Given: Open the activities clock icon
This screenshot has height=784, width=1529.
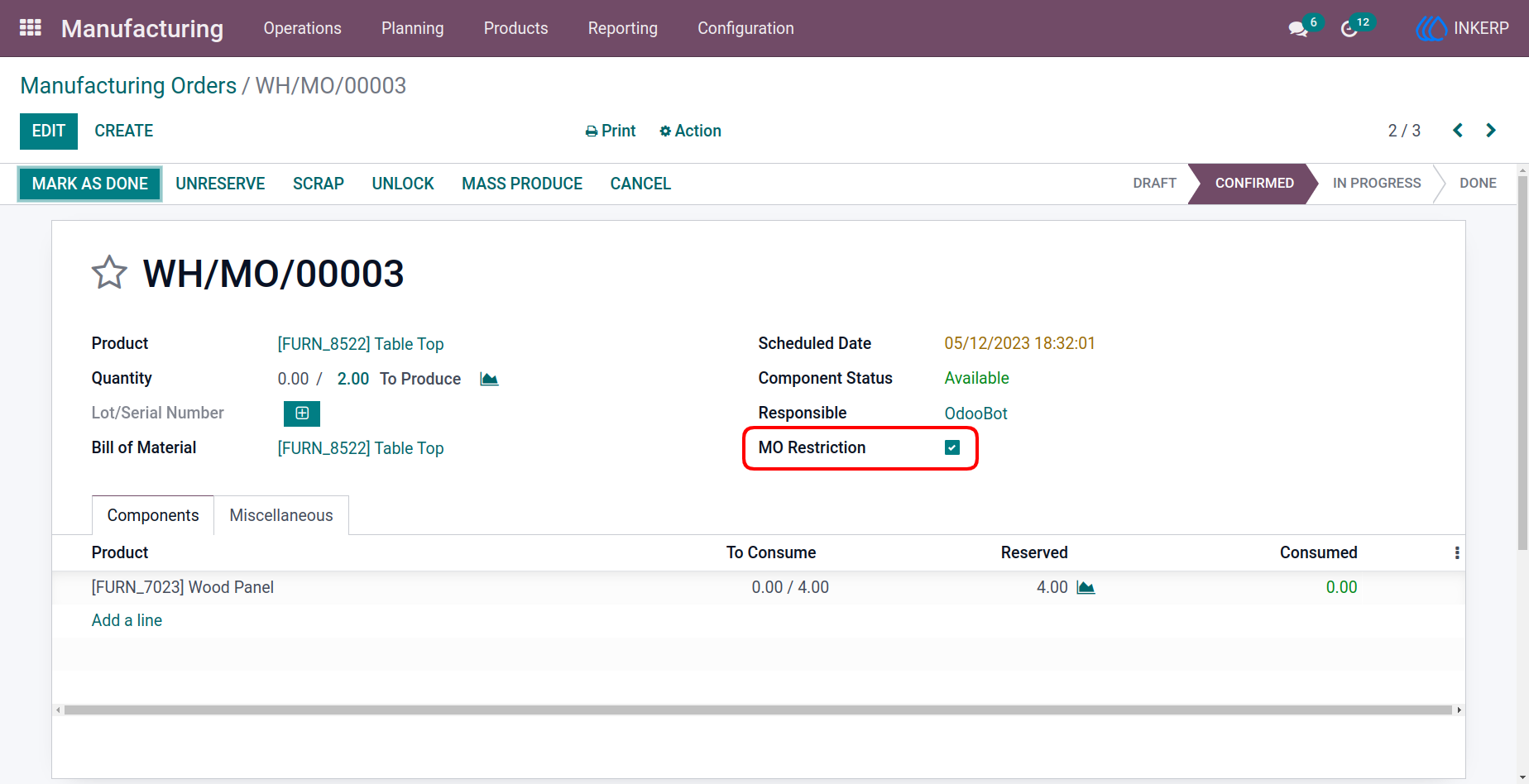Looking at the screenshot, I should [1349, 29].
